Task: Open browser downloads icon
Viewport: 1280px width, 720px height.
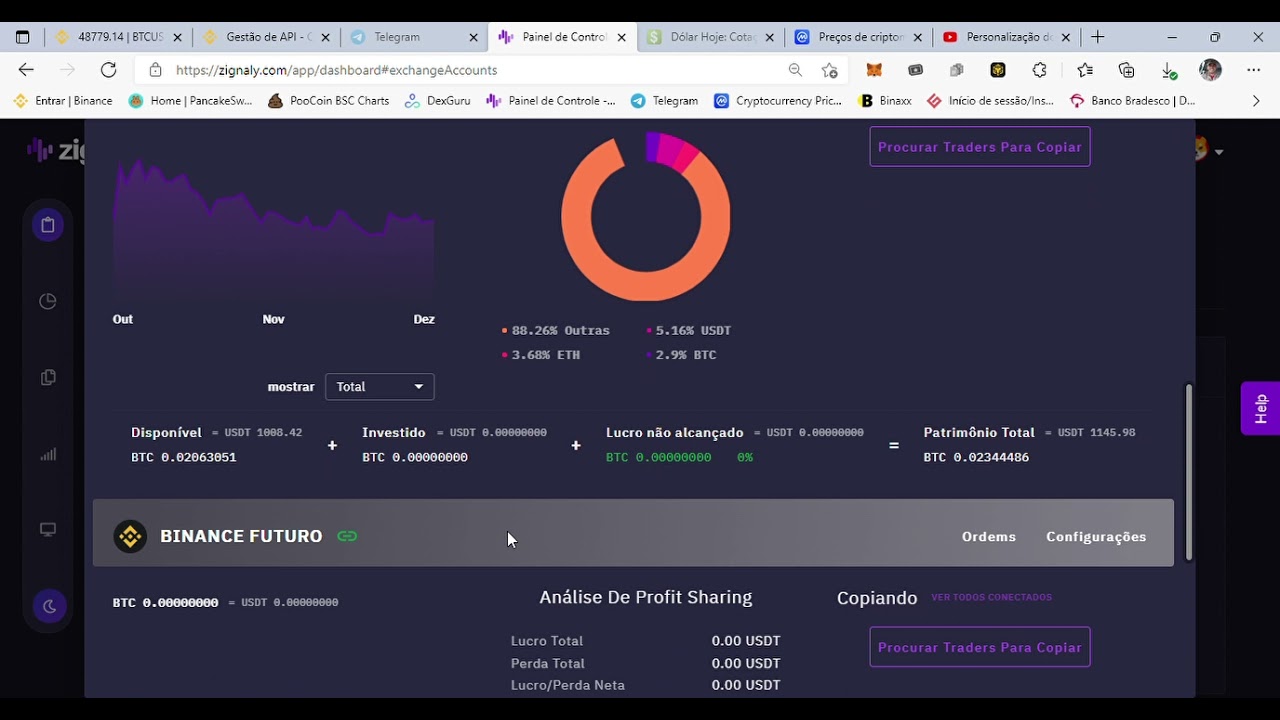Action: (x=1168, y=70)
